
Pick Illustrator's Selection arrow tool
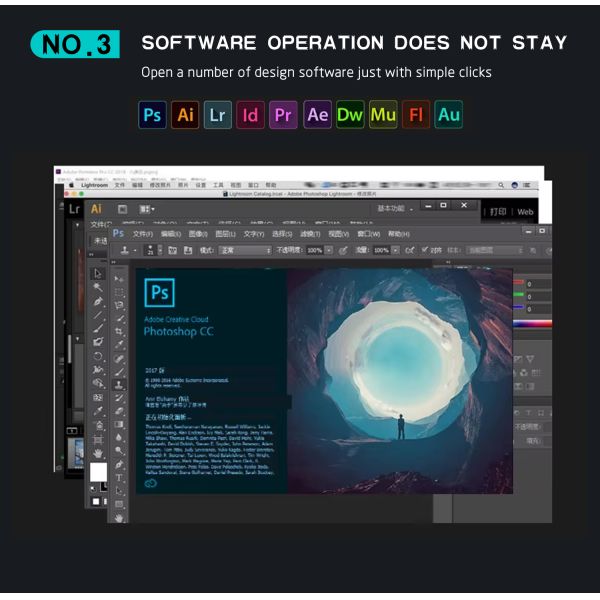coord(98,272)
